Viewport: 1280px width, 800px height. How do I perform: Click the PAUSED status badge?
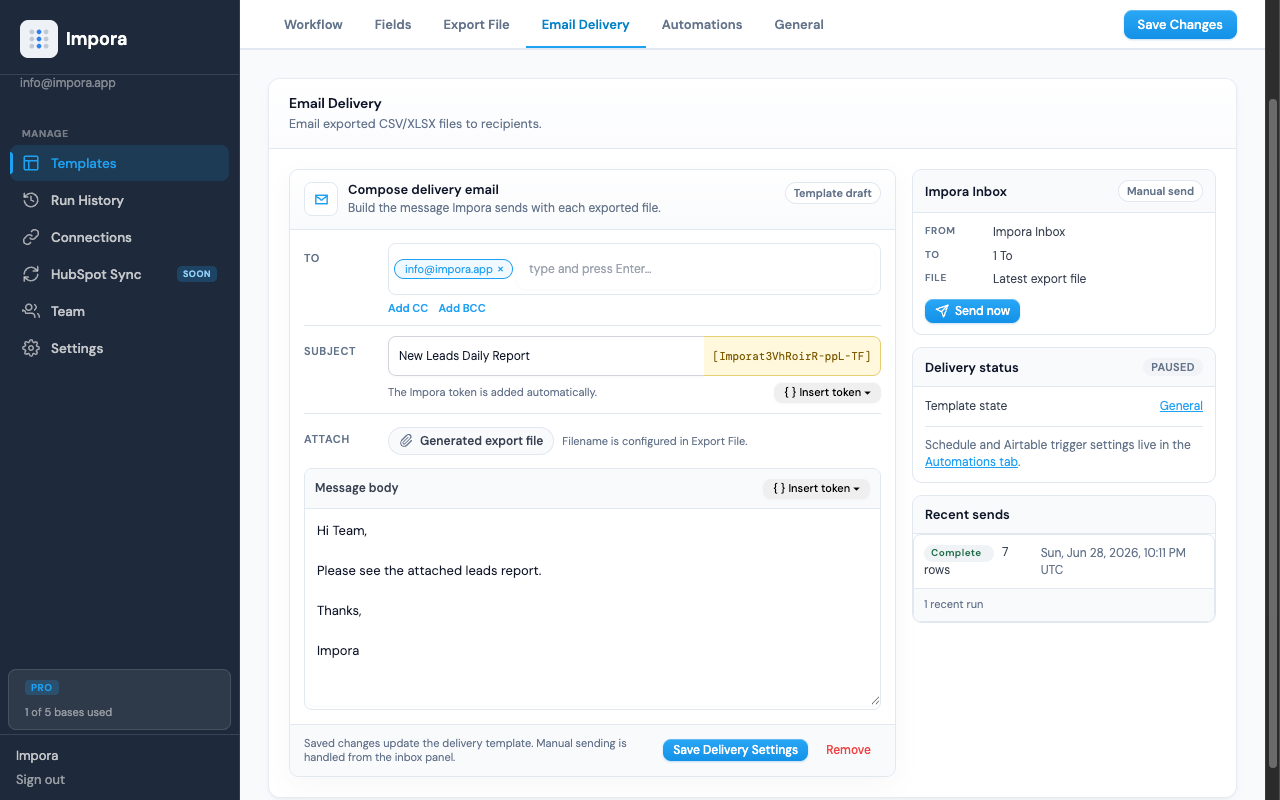click(1173, 367)
